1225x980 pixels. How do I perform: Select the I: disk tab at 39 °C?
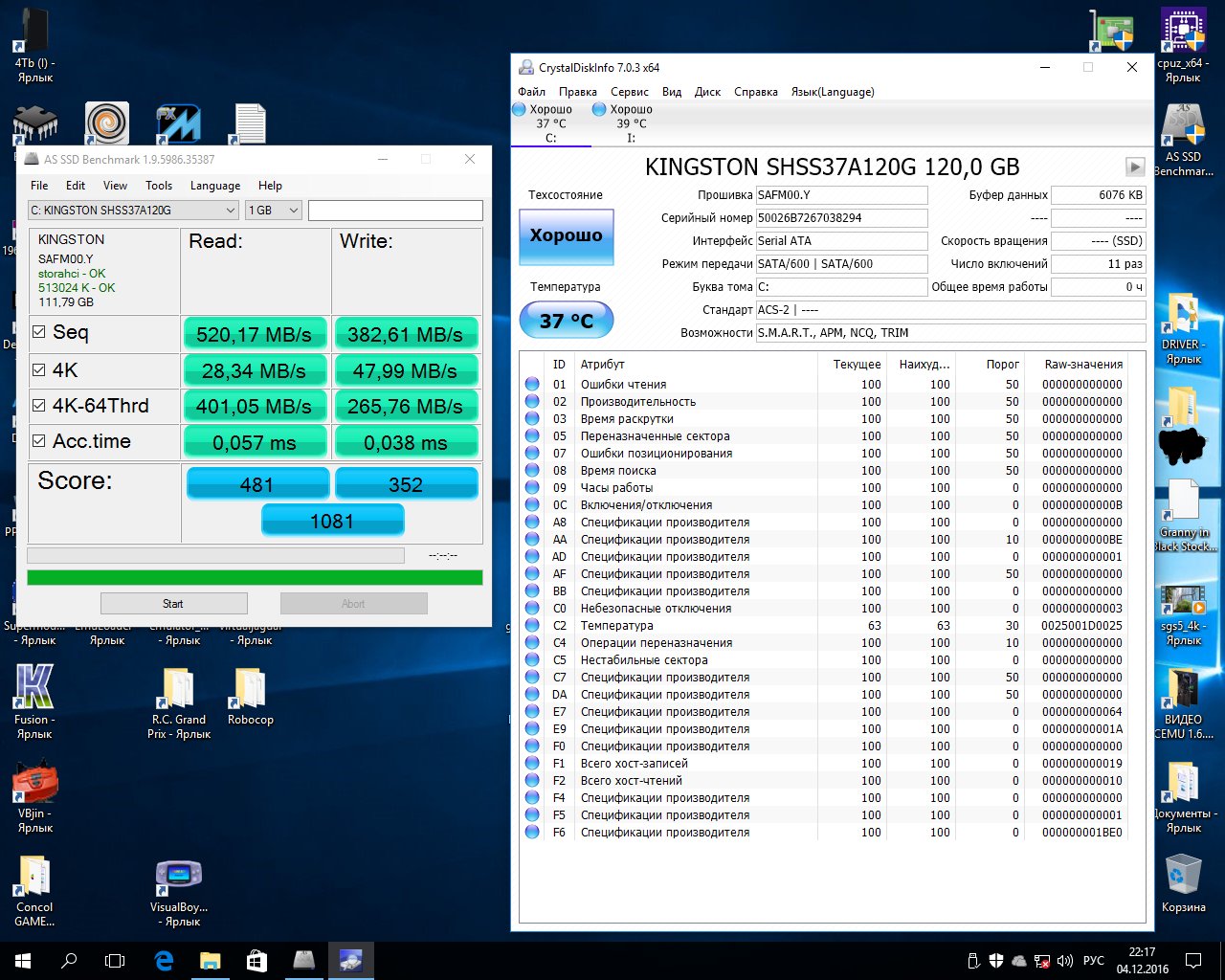632,123
